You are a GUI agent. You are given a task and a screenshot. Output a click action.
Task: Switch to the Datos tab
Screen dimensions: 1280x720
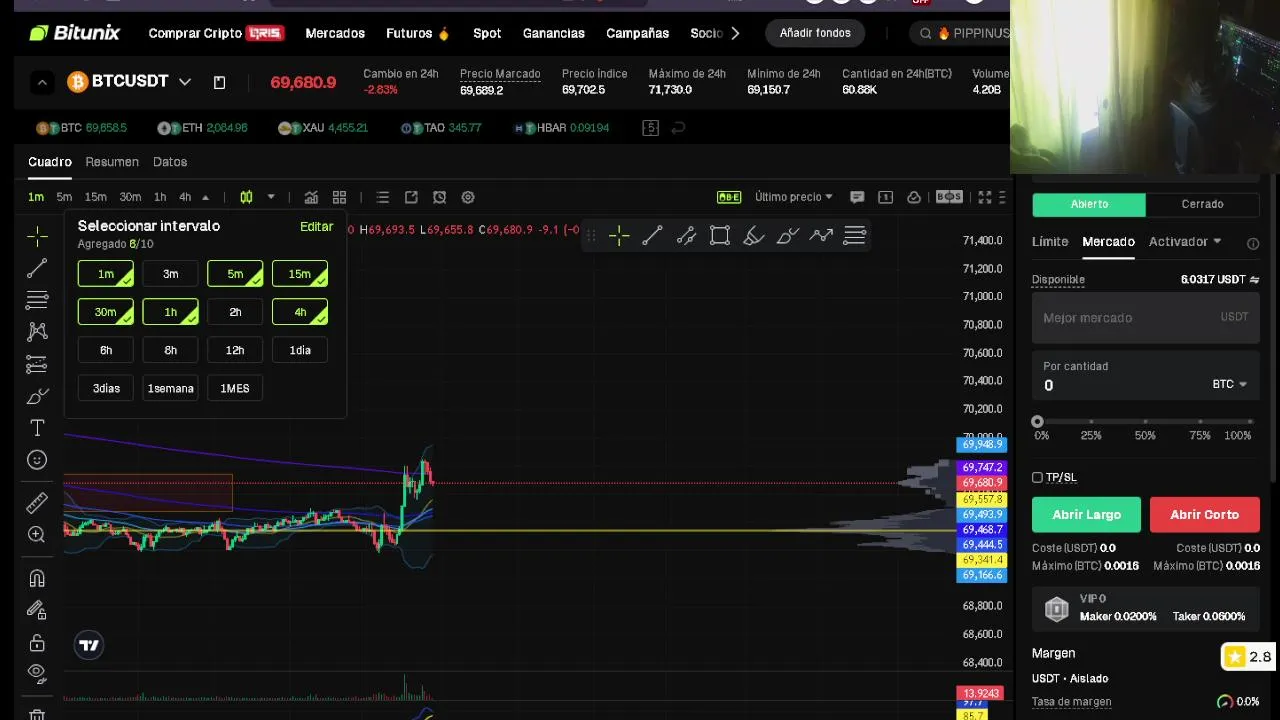tap(170, 161)
